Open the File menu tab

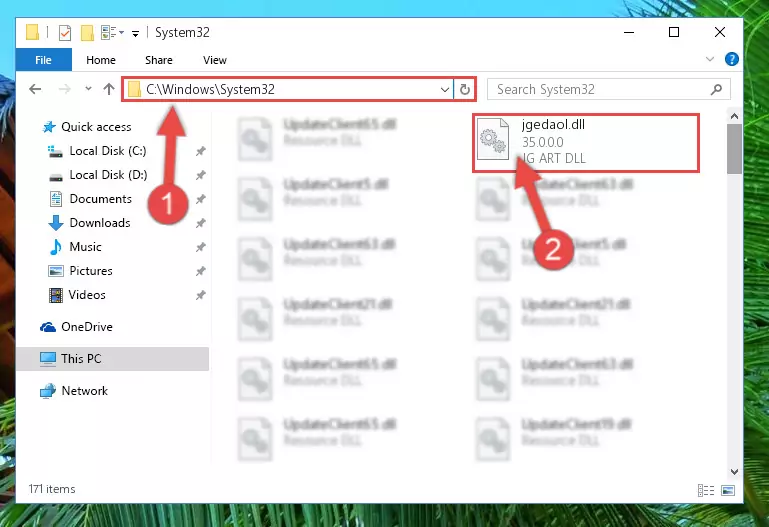(x=43, y=60)
